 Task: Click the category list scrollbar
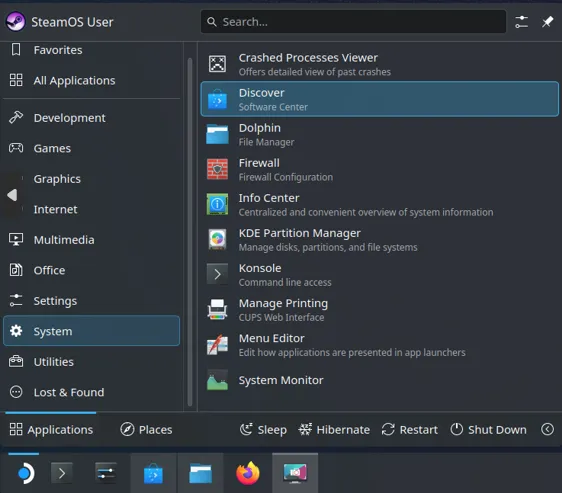pyautogui.click(x=190, y=232)
